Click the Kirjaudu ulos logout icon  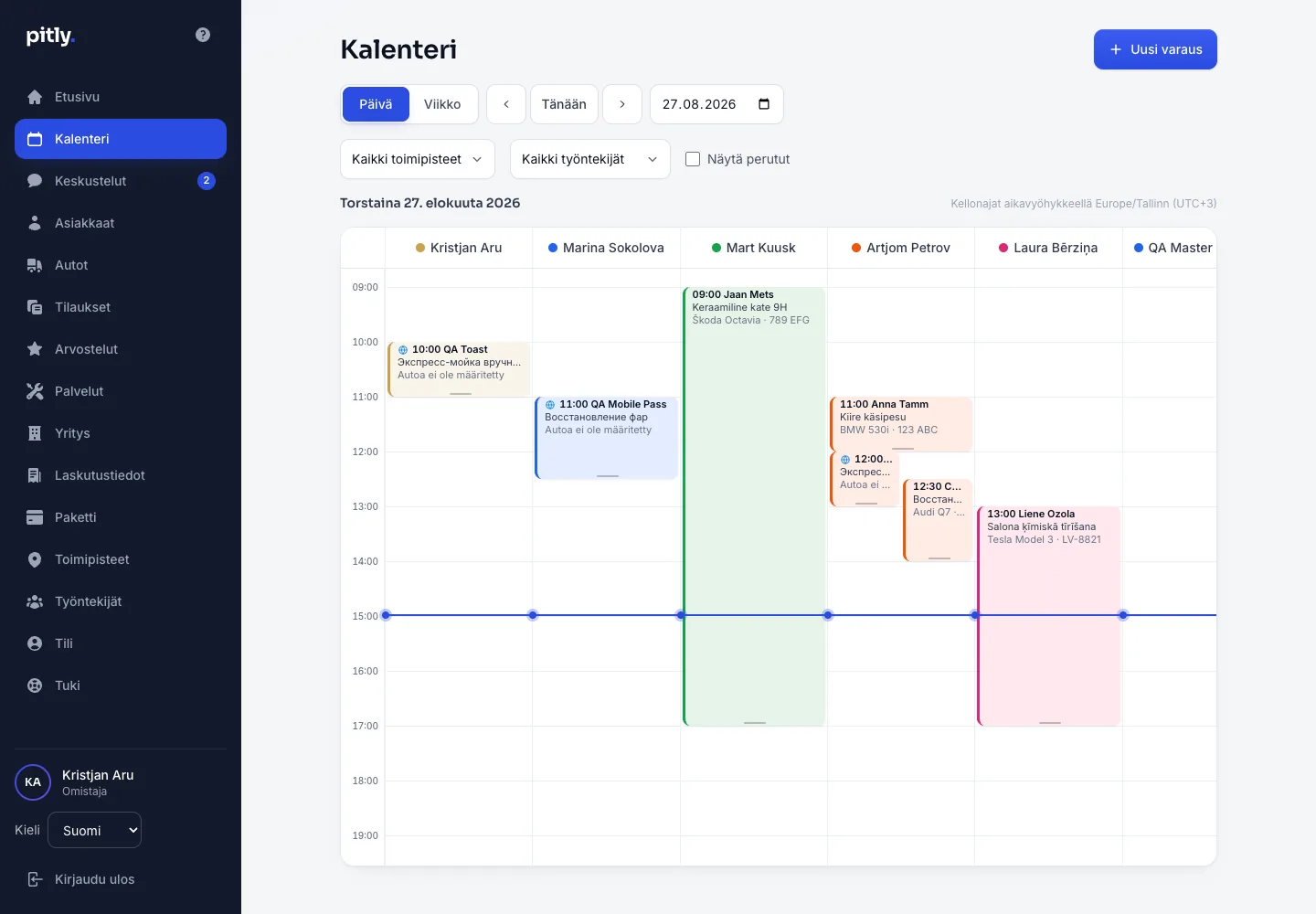[35, 879]
